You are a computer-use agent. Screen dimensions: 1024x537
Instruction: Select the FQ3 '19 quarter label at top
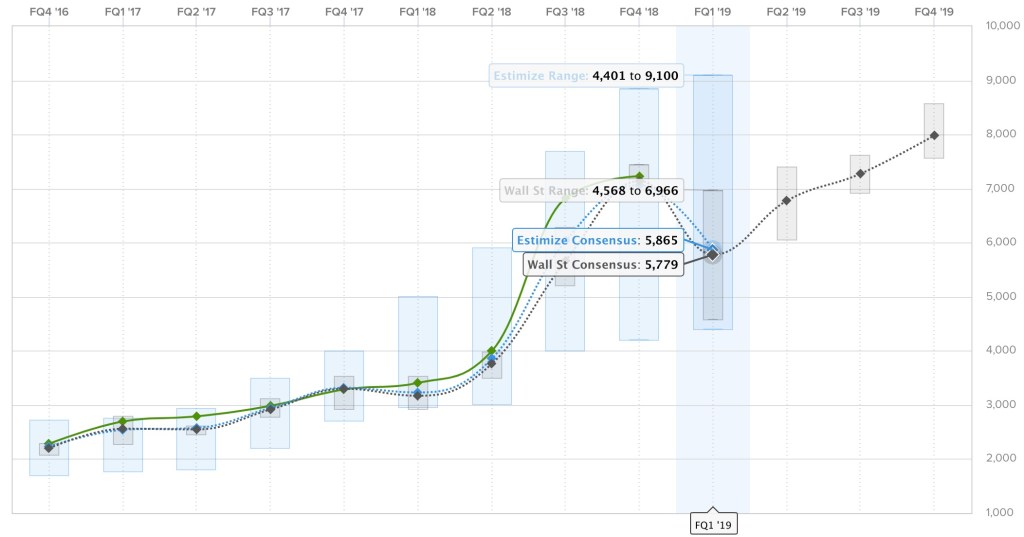coord(860,12)
